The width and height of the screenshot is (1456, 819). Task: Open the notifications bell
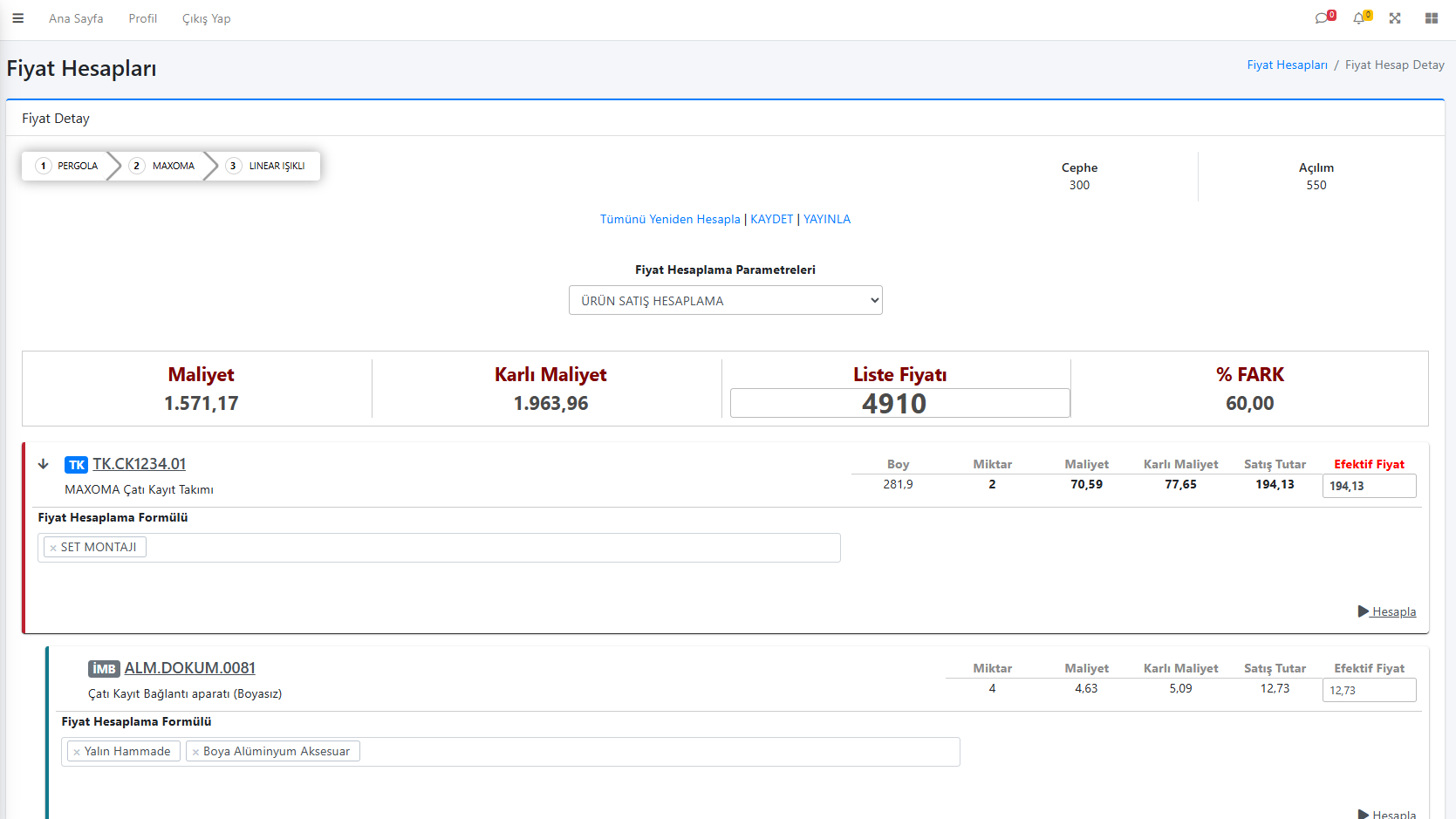(x=1359, y=18)
